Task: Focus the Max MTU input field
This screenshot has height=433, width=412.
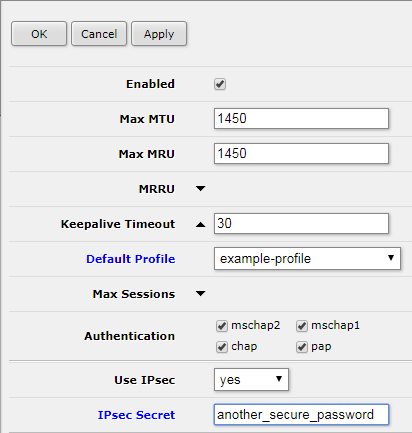Action: pos(301,118)
